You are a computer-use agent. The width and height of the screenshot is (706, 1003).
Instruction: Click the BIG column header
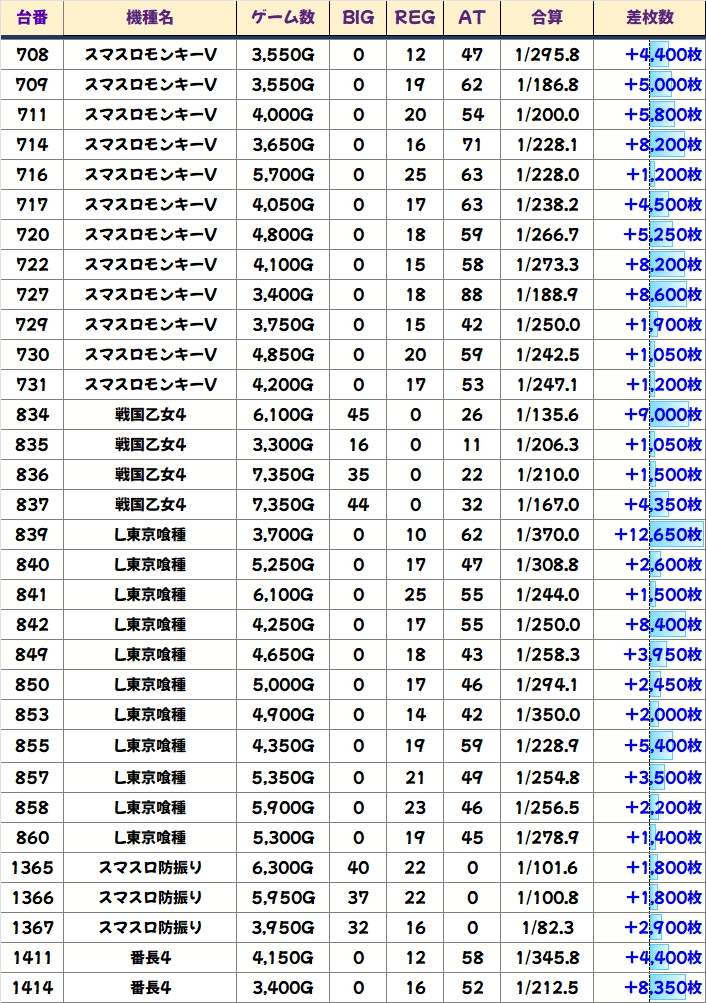tap(358, 17)
